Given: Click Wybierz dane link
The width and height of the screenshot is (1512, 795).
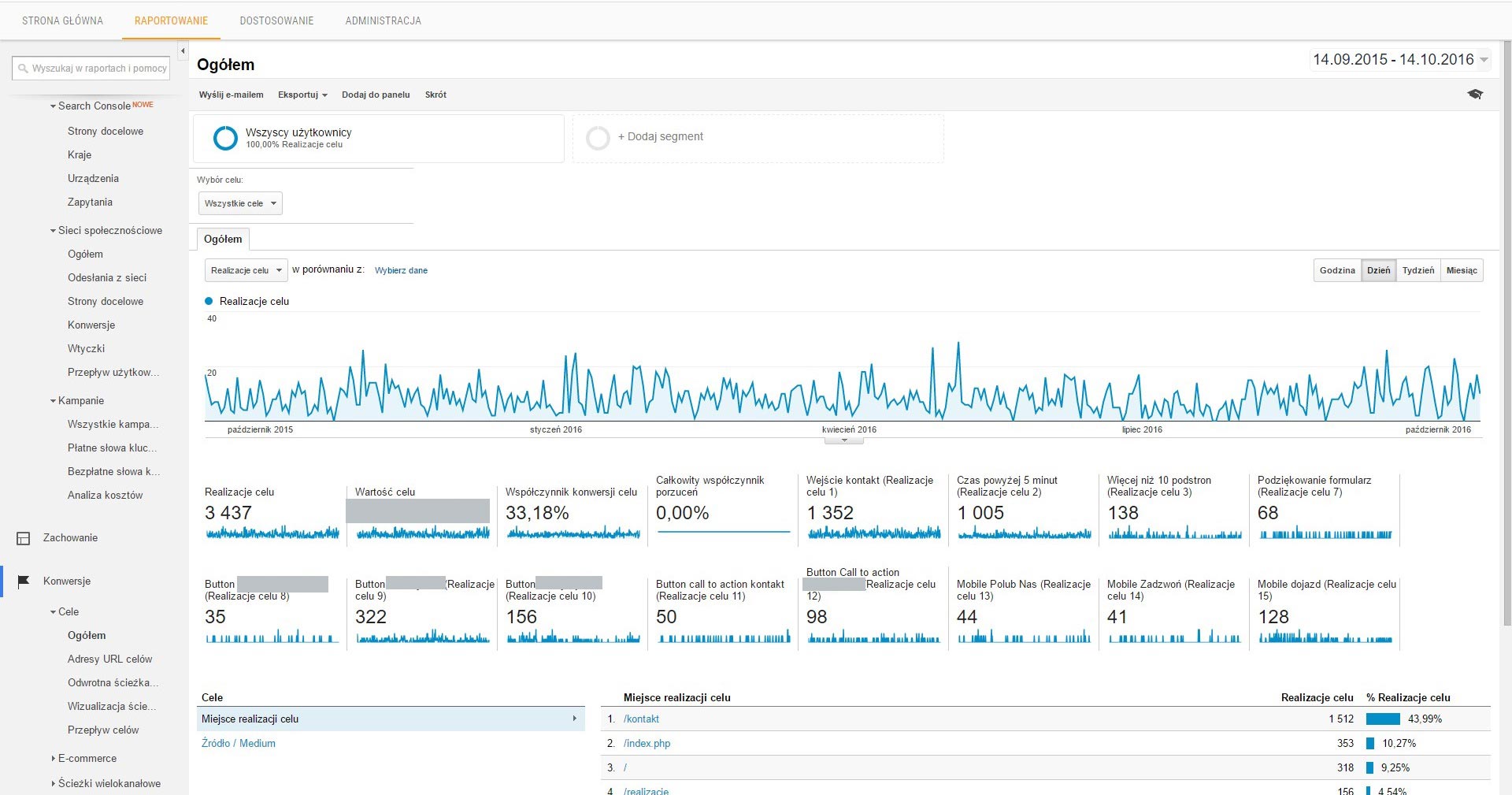Looking at the screenshot, I should [x=401, y=270].
